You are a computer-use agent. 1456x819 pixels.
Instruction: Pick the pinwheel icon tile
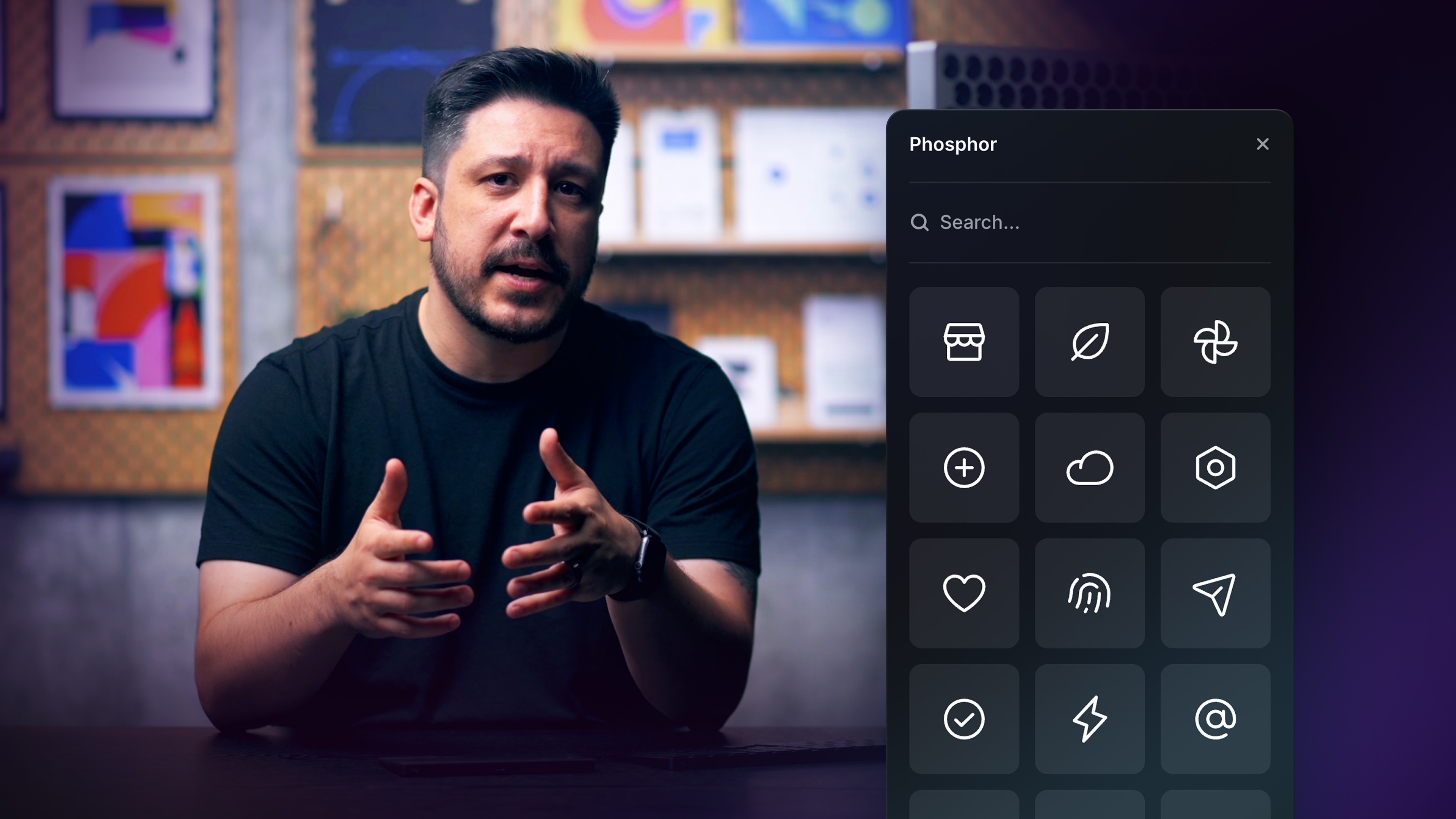pos(1215,341)
